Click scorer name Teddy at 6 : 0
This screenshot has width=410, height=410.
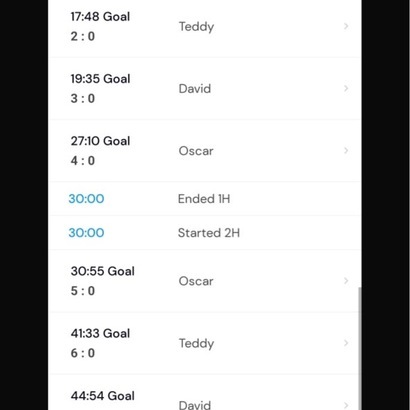196,343
